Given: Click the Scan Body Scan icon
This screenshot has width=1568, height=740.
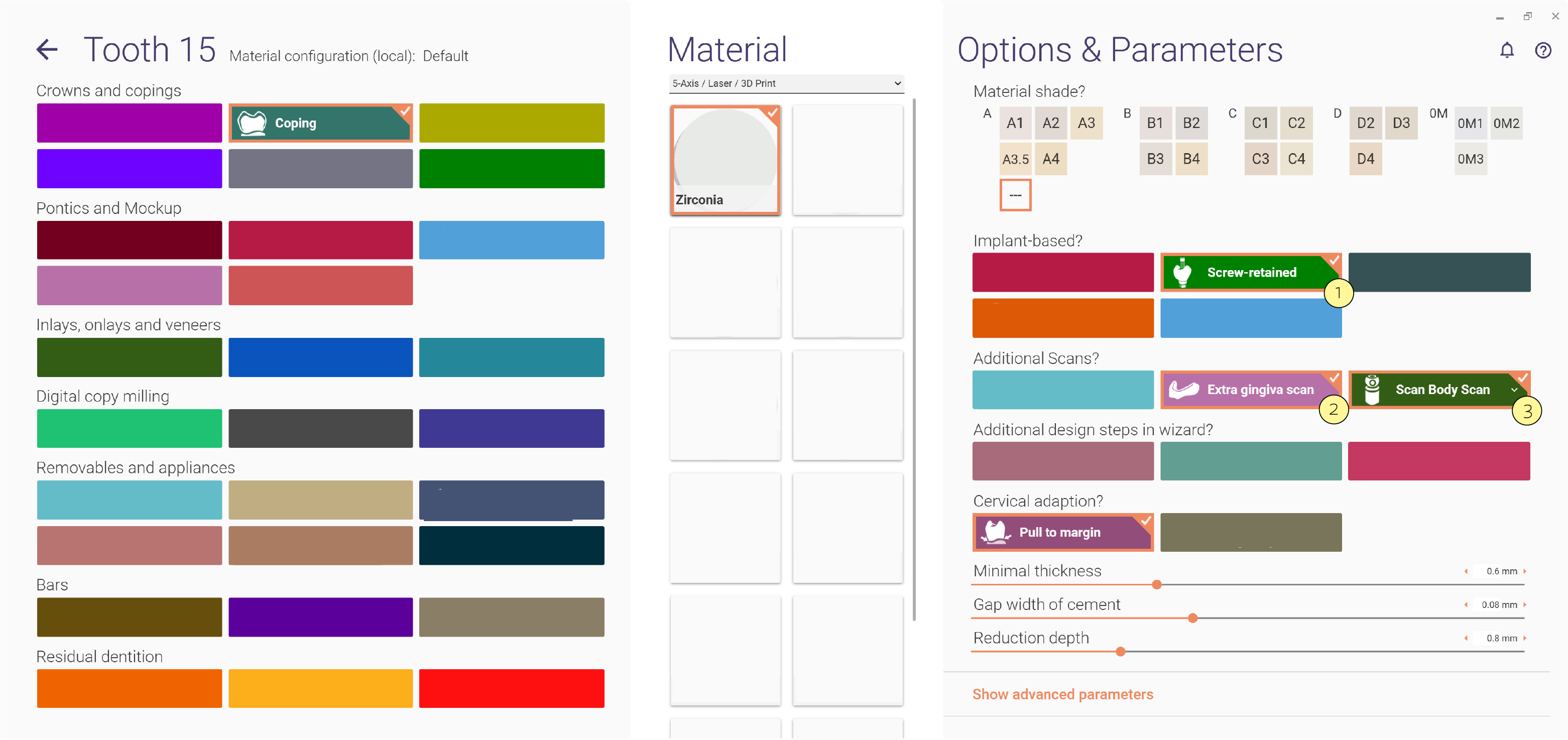Looking at the screenshot, I should pyautogui.click(x=1371, y=390).
